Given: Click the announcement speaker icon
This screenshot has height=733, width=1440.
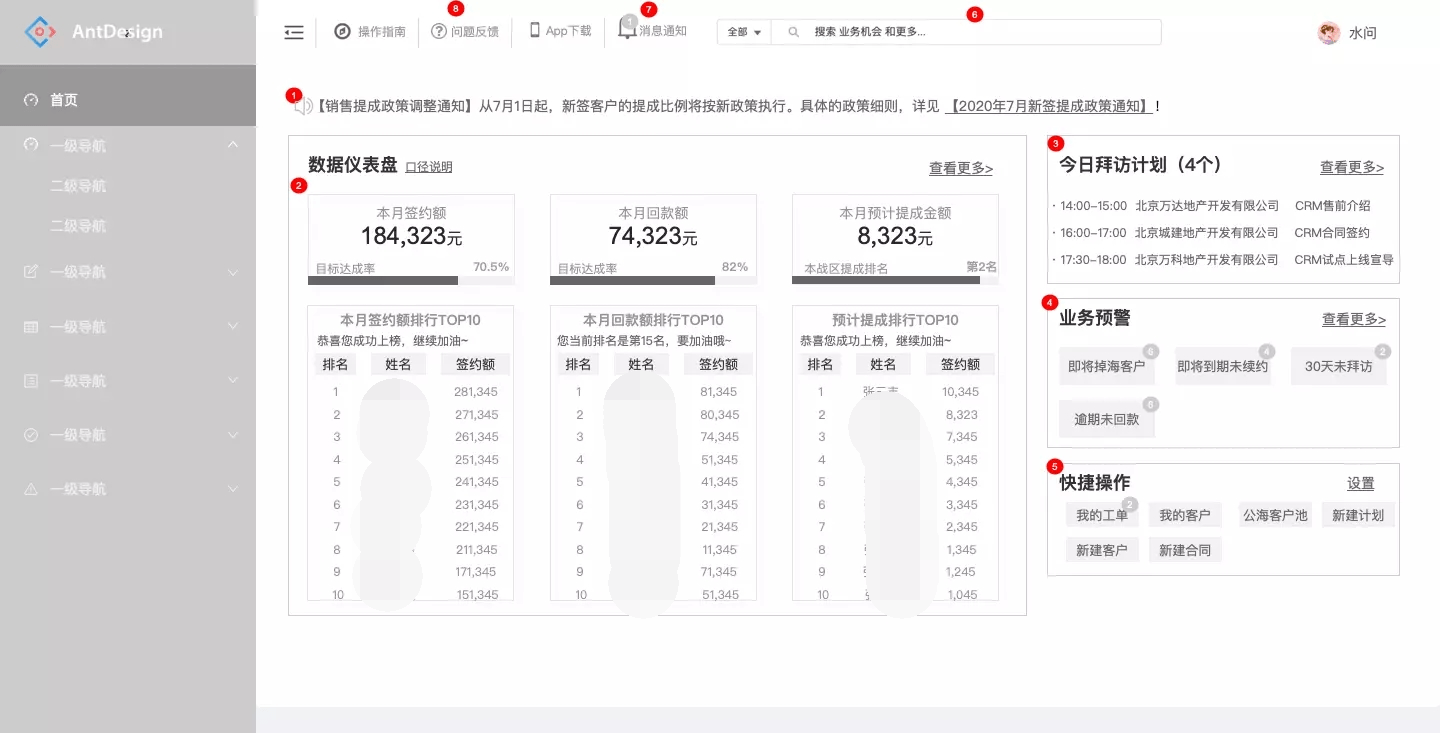Looking at the screenshot, I should tap(304, 106).
